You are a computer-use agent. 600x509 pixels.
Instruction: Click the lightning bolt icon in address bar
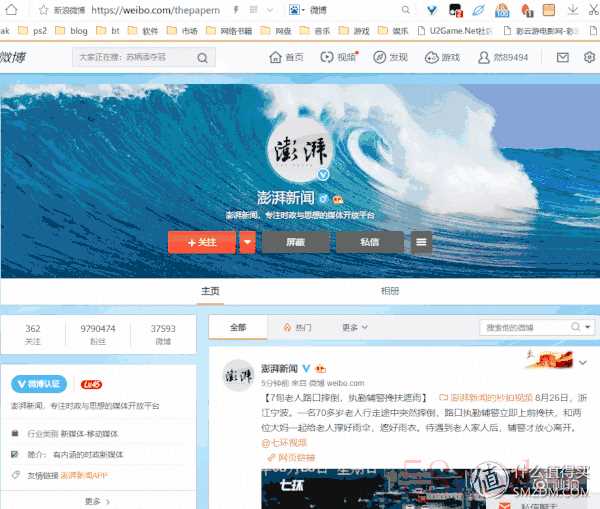coord(236,10)
